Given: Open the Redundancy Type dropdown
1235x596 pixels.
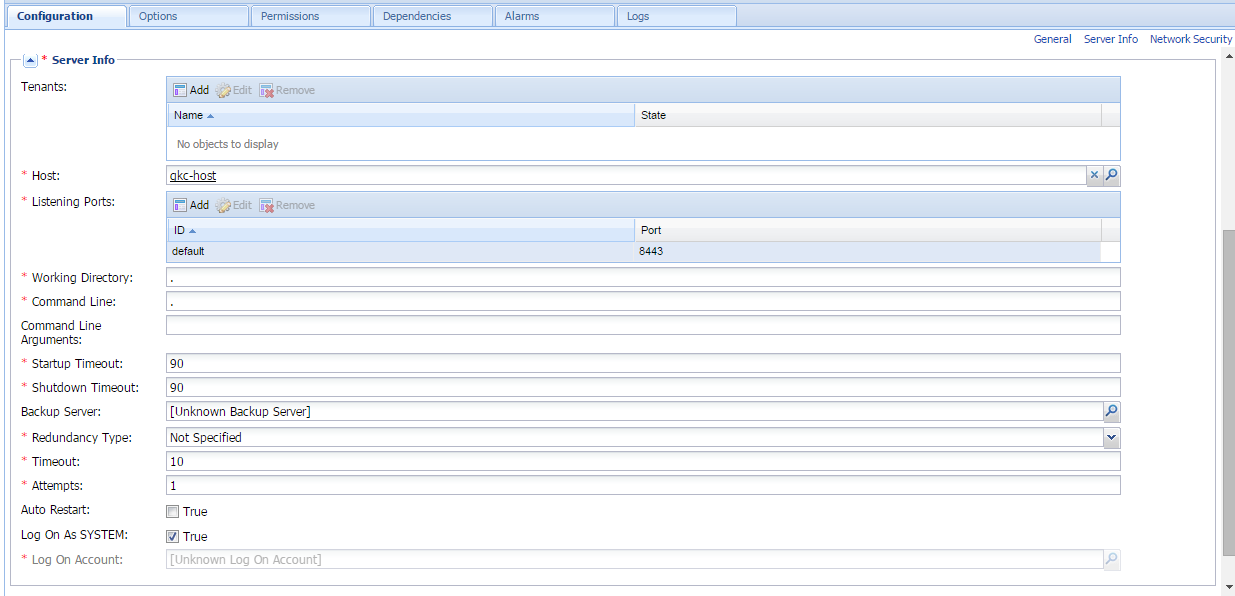Looking at the screenshot, I should (x=1111, y=438).
